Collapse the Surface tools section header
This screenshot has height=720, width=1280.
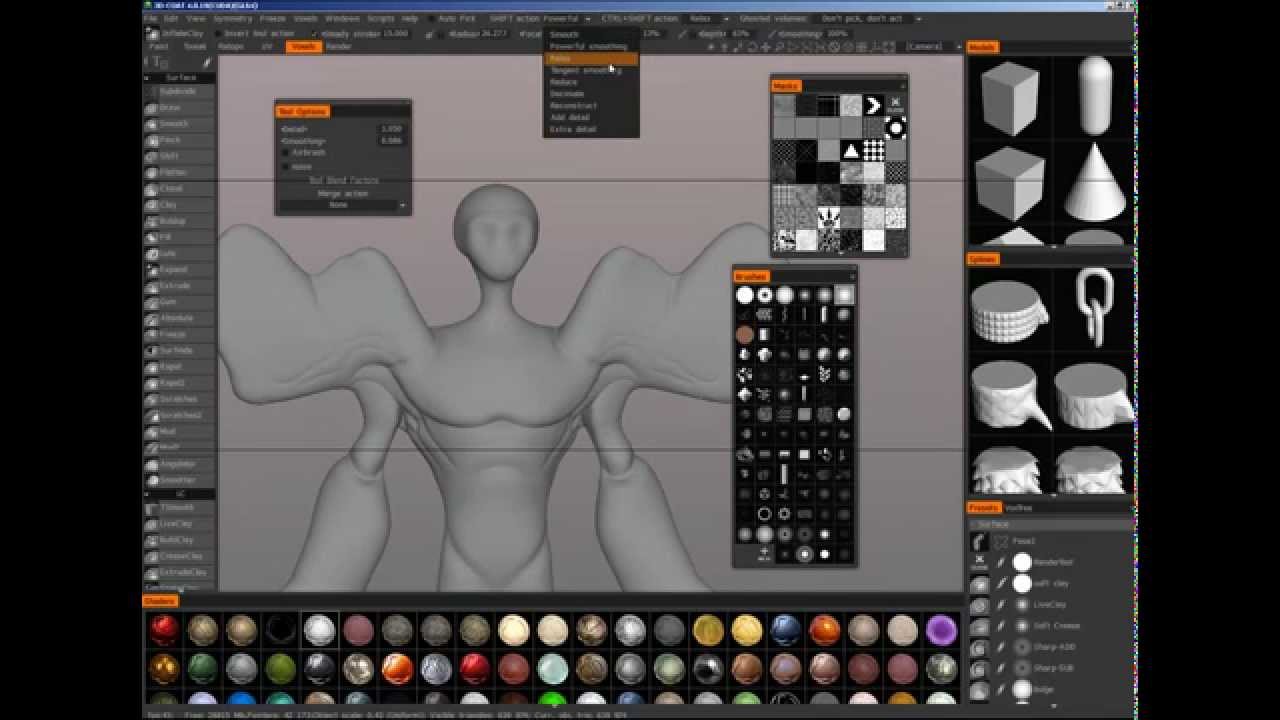181,78
